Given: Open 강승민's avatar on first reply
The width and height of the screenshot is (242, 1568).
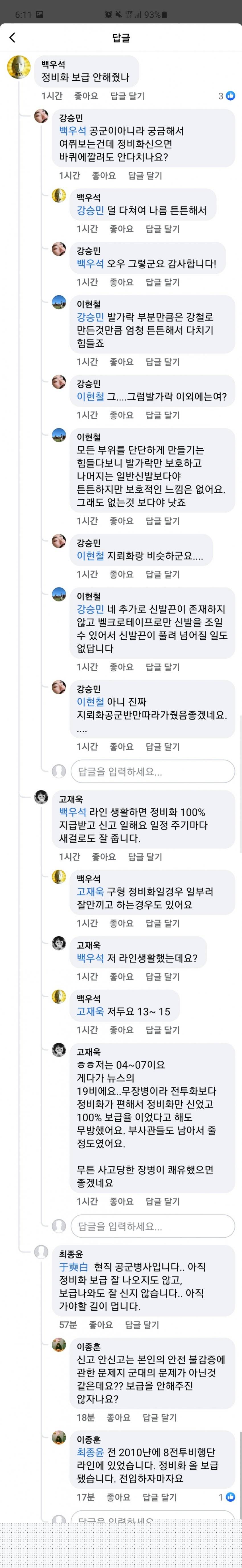Looking at the screenshot, I should pos(41,116).
